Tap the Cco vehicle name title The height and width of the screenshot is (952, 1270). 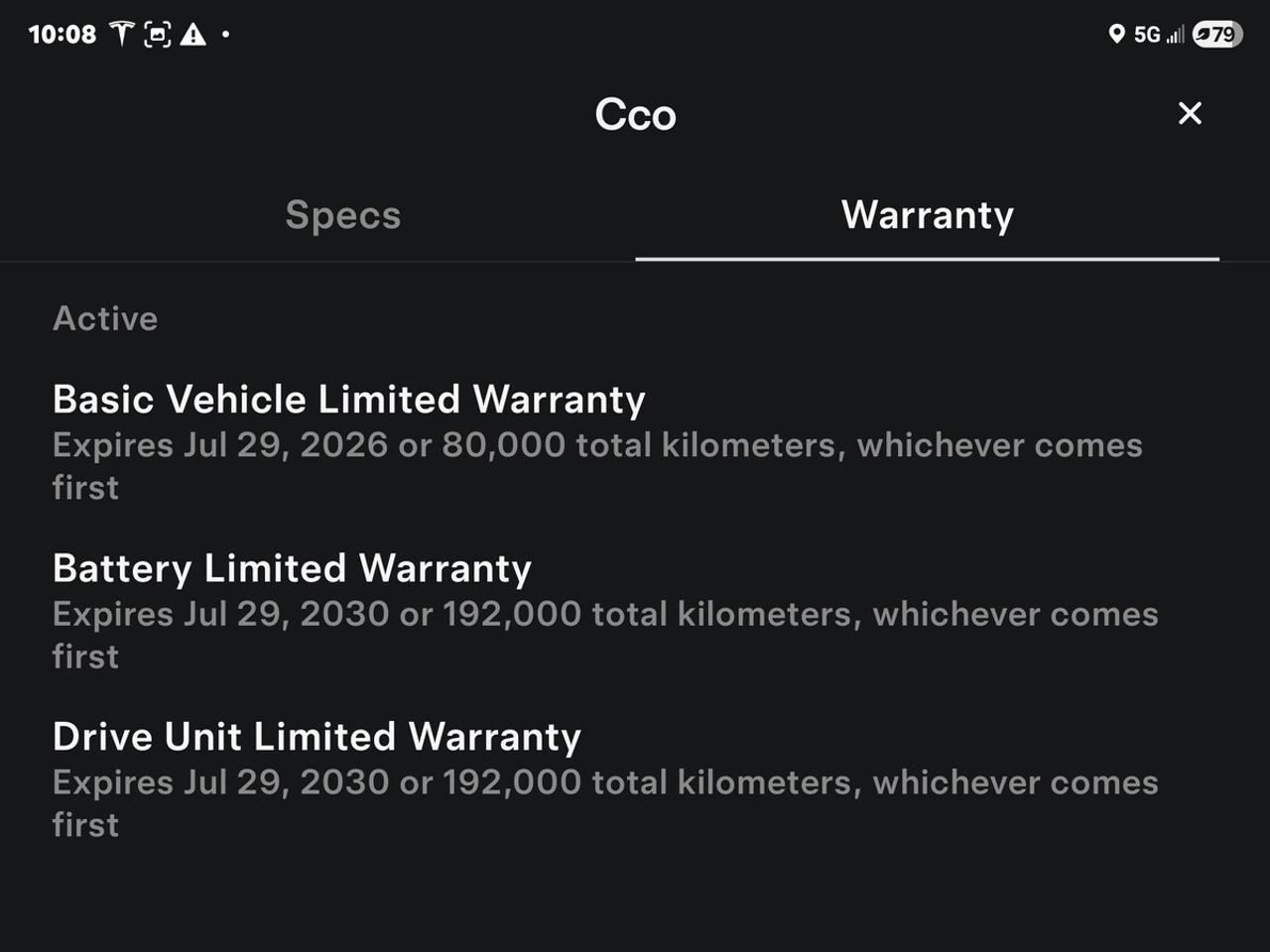tap(635, 114)
